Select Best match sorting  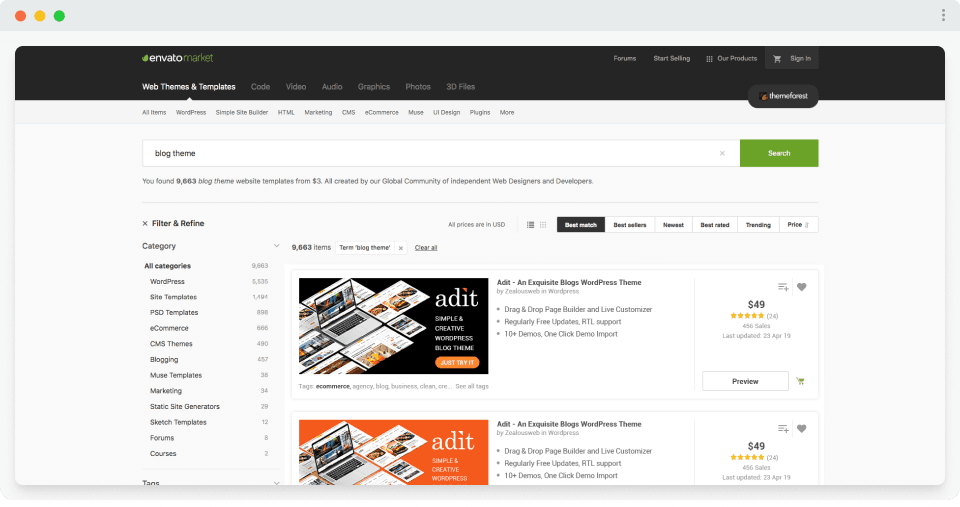click(x=581, y=225)
